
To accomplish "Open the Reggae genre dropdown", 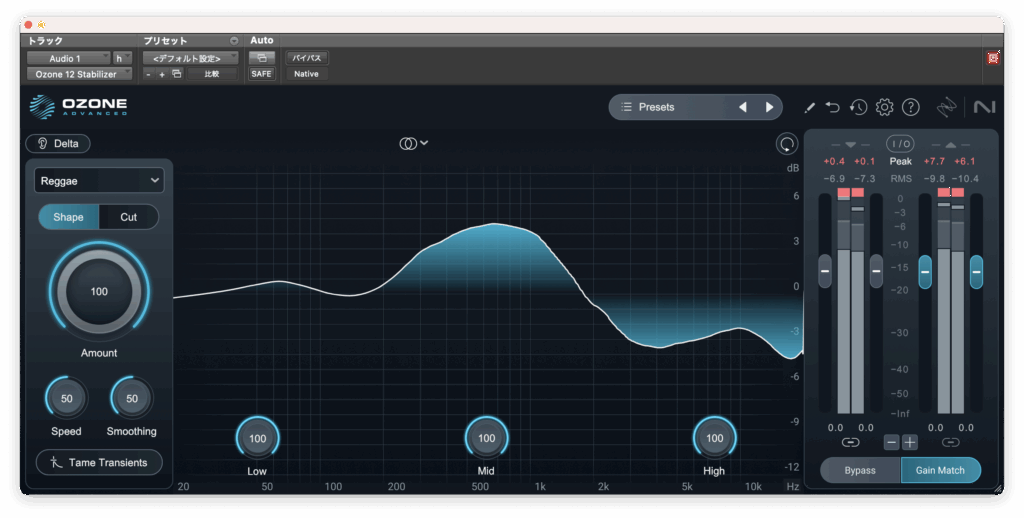I will [x=99, y=180].
